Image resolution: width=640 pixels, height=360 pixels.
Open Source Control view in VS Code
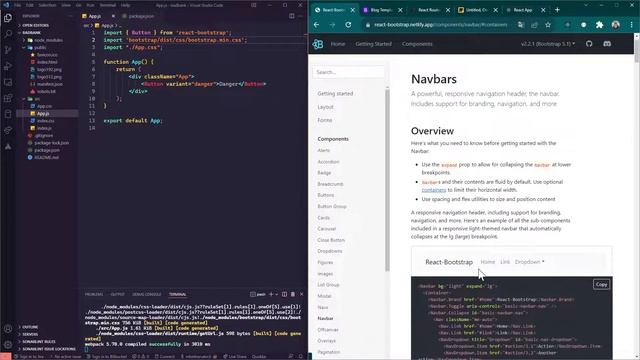(8, 50)
